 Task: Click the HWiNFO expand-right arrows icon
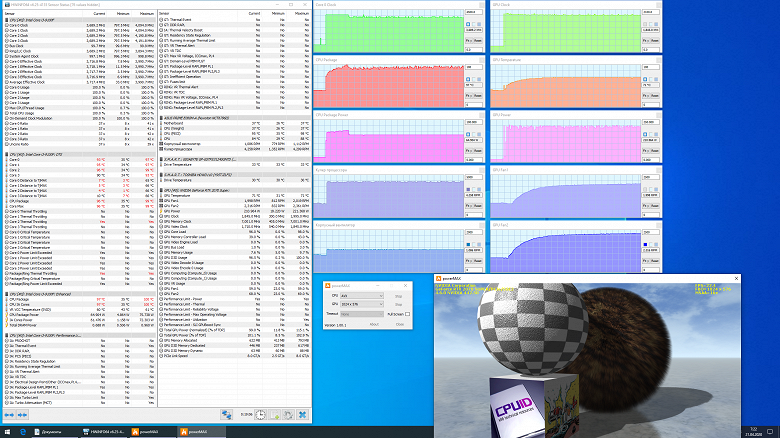point(22,415)
